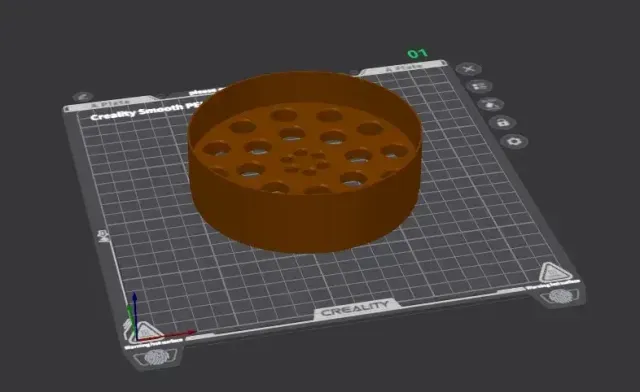Viewport: 640px width, 392px height.
Task: Arrange objects on this plate icon
Action: 480,87
